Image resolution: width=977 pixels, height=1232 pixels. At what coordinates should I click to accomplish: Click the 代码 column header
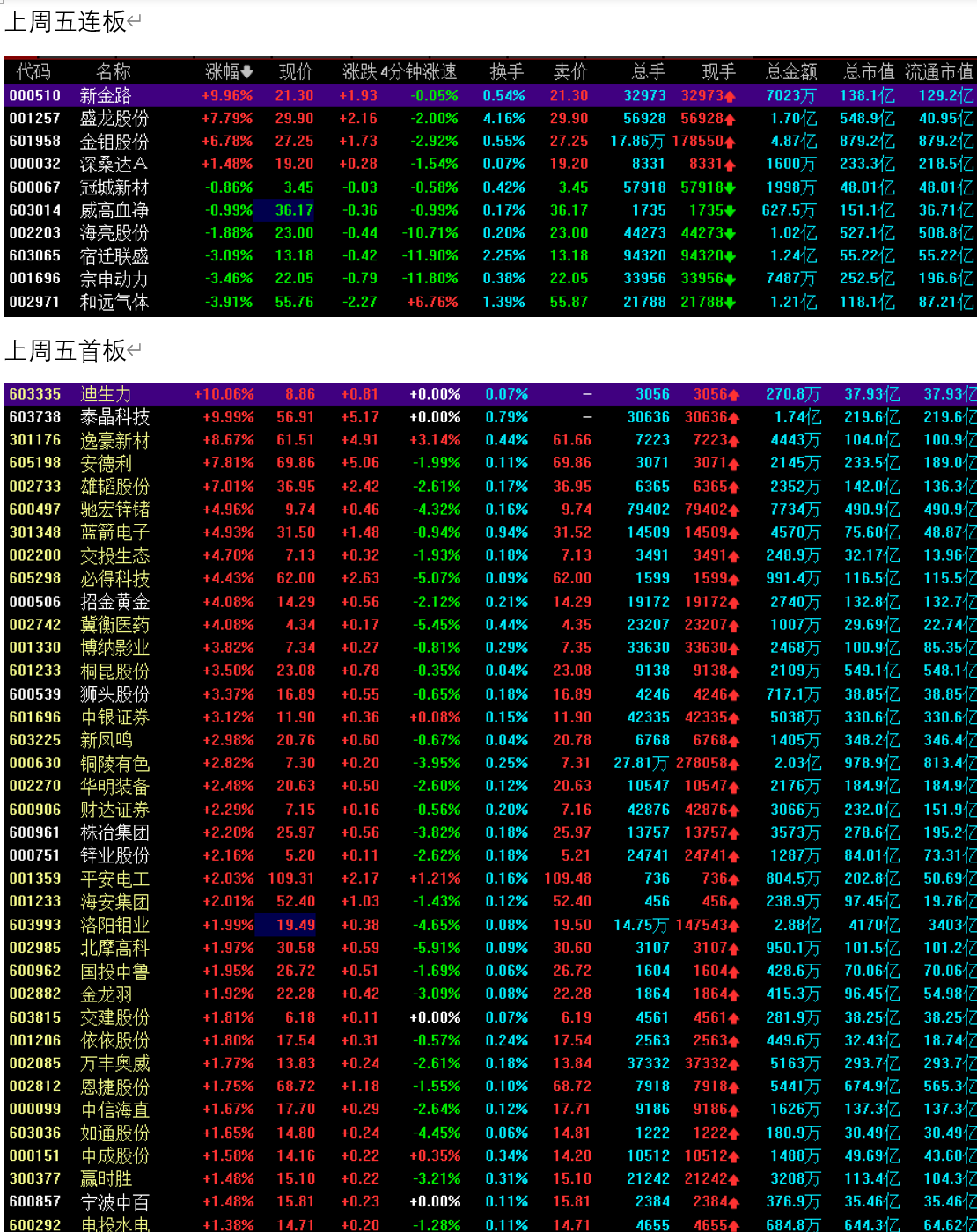pos(34,72)
